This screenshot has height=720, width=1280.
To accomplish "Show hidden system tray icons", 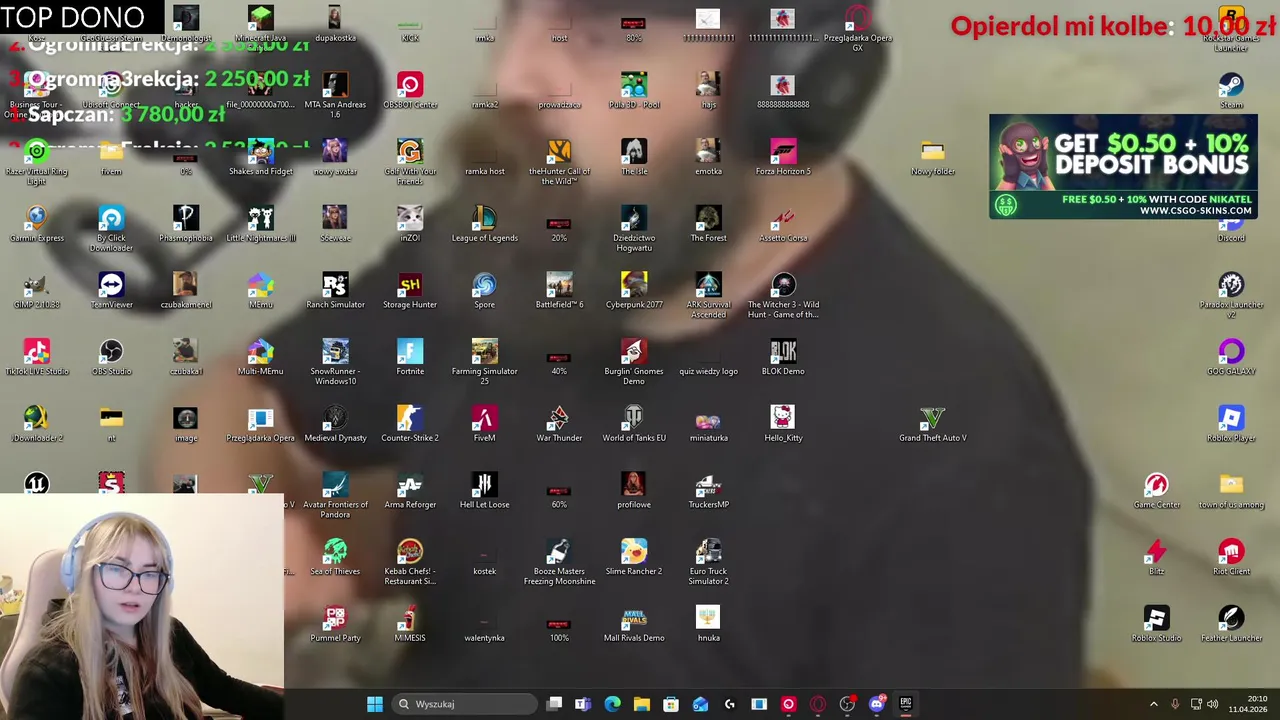I will pyautogui.click(x=1153, y=704).
